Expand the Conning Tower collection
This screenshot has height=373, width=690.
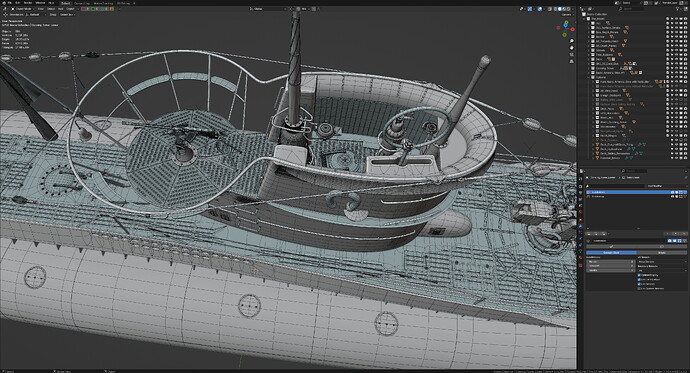click(588, 68)
